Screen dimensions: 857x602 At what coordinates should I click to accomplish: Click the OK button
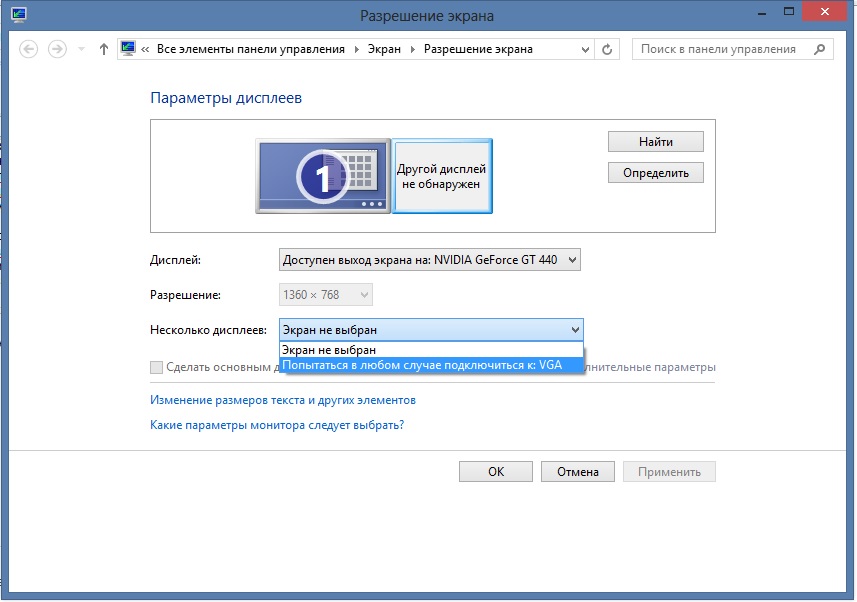click(496, 471)
